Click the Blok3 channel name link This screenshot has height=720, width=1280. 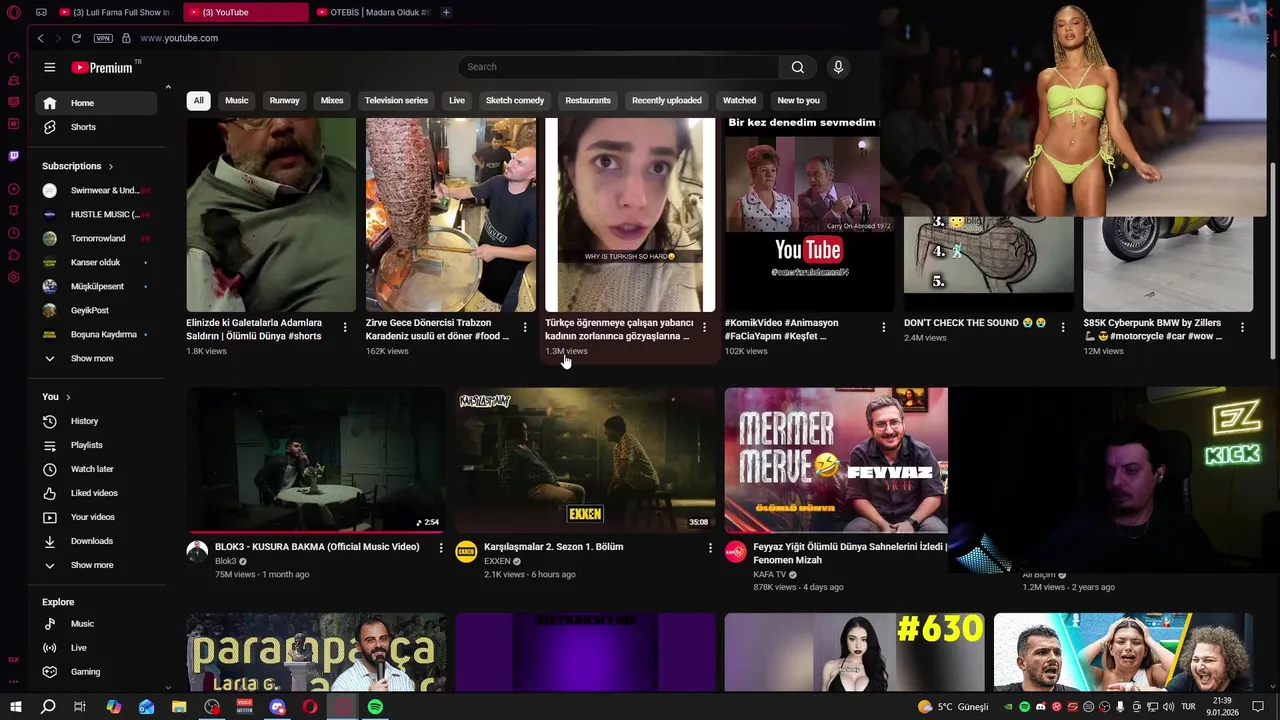pyautogui.click(x=226, y=561)
